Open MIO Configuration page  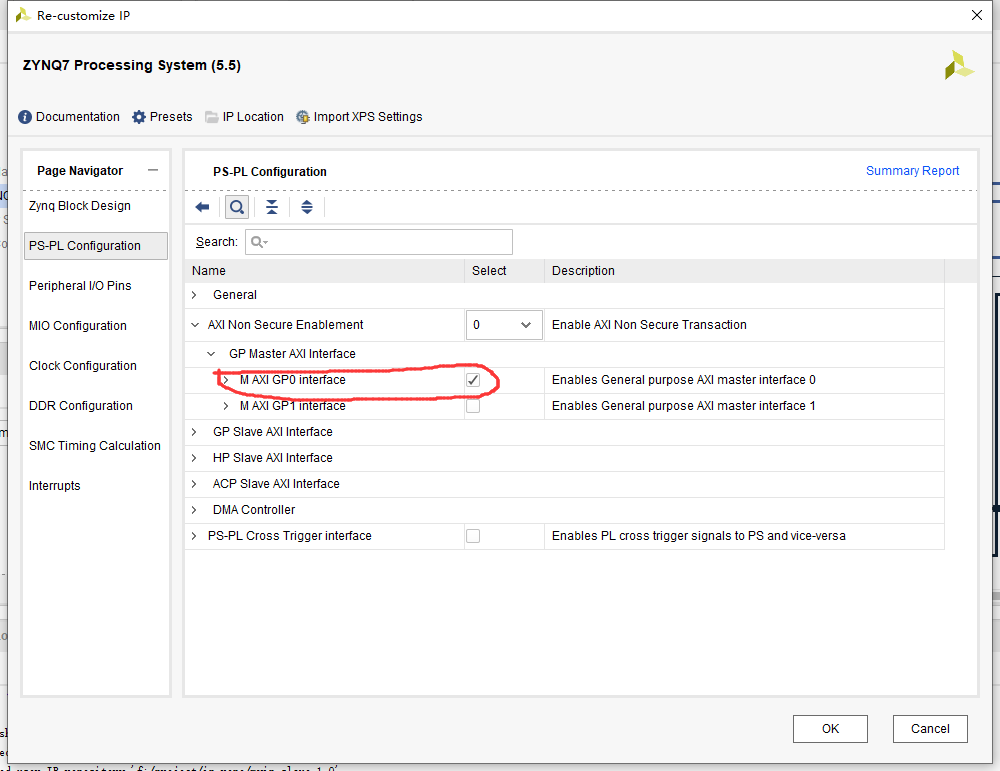coord(78,326)
